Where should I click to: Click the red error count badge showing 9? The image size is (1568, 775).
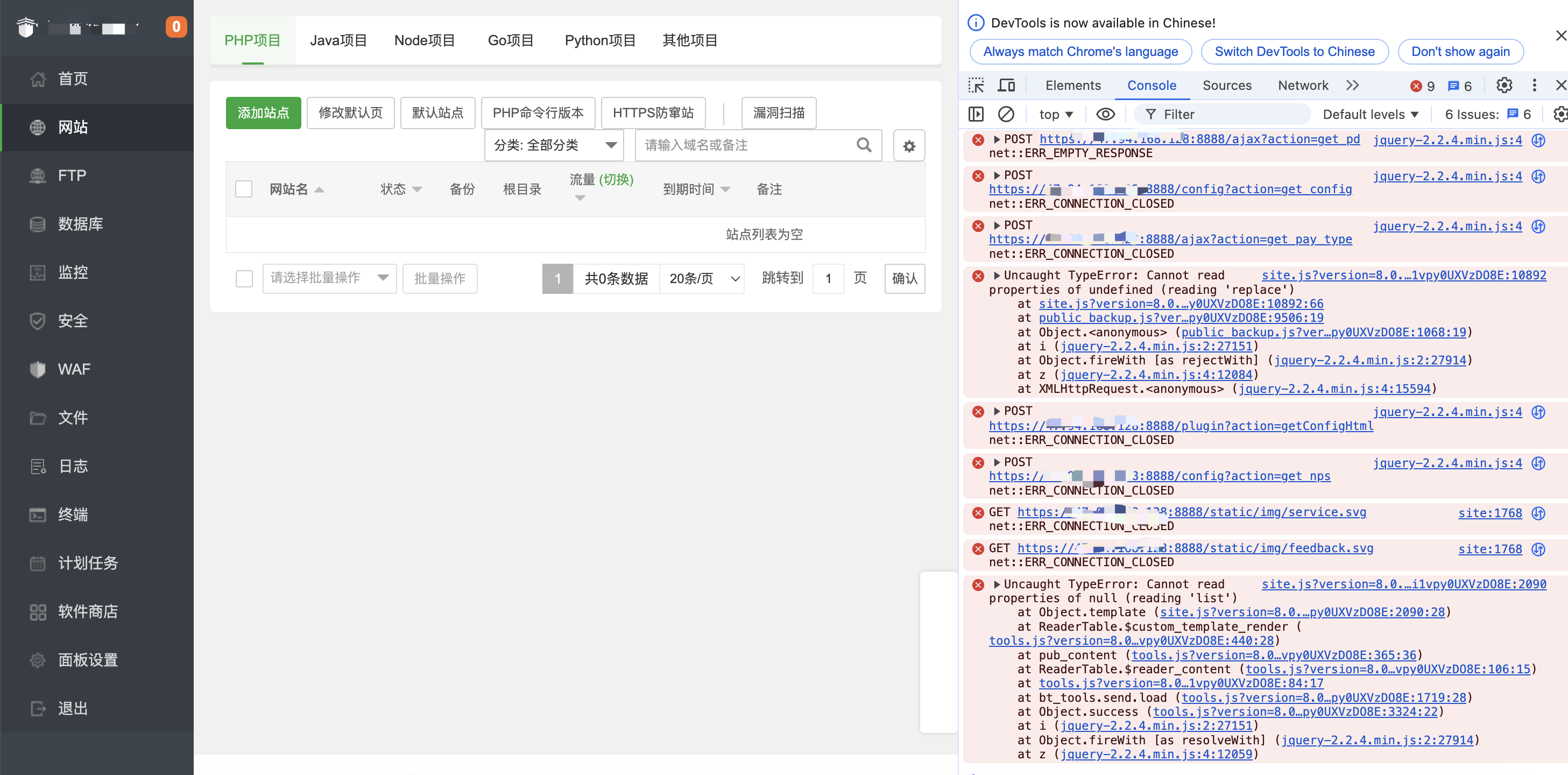coord(1423,87)
